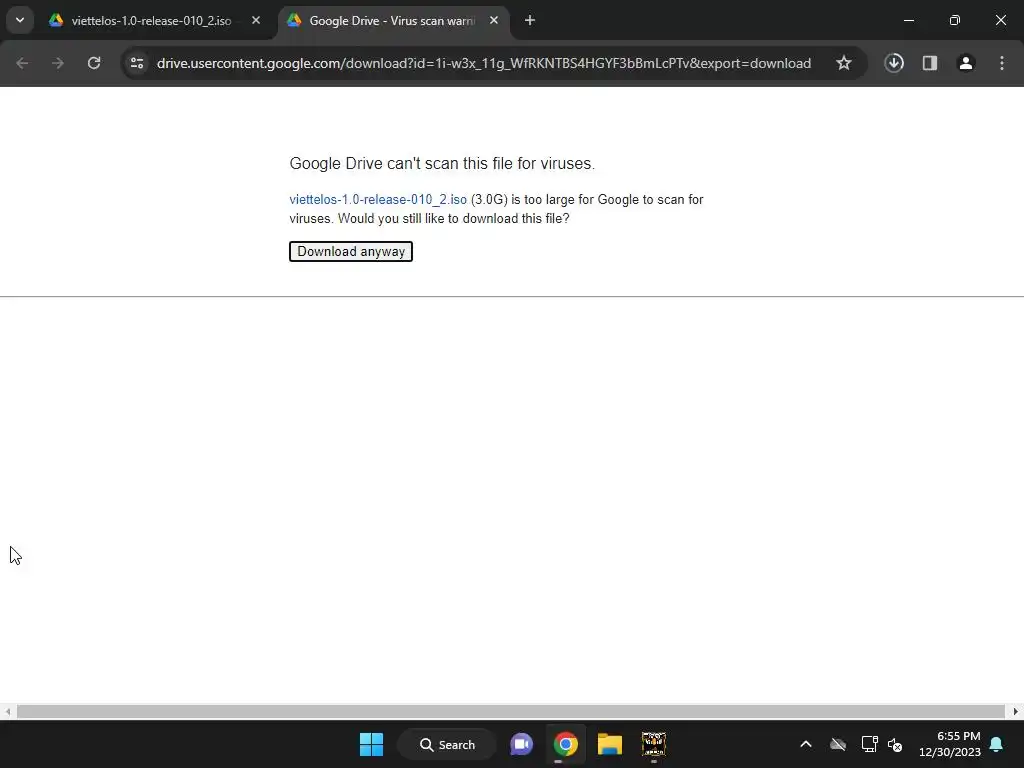Open the taskbar Search box
The width and height of the screenshot is (1024, 768).
[x=447, y=744]
